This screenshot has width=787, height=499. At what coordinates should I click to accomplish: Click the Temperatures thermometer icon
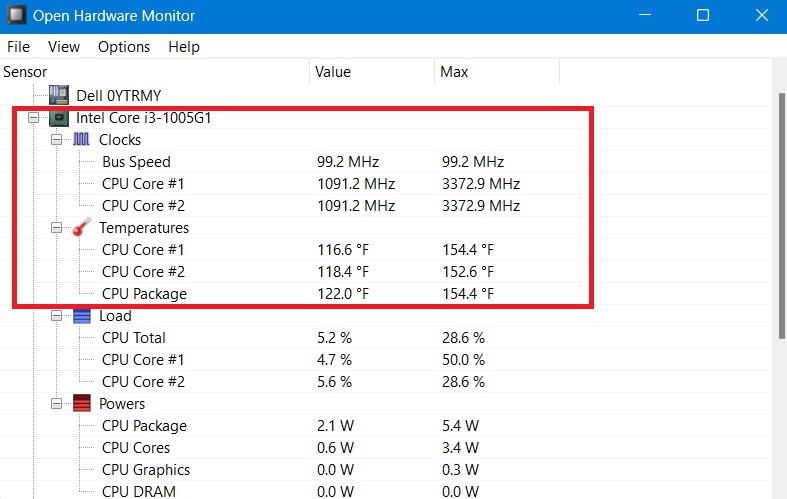tap(81, 227)
